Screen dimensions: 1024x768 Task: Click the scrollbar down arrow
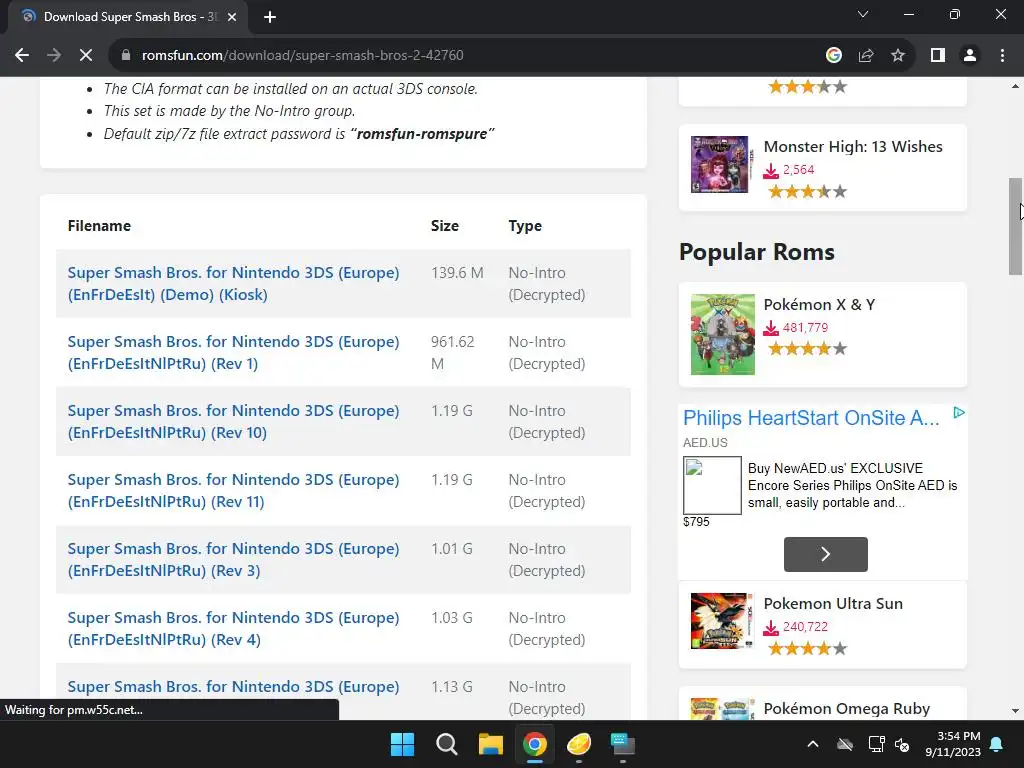click(x=1016, y=711)
